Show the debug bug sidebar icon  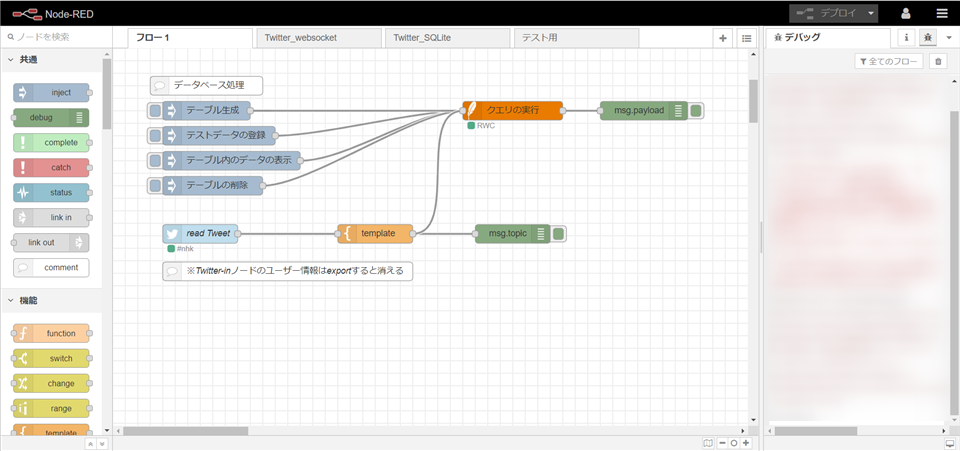[x=928, y=38]
